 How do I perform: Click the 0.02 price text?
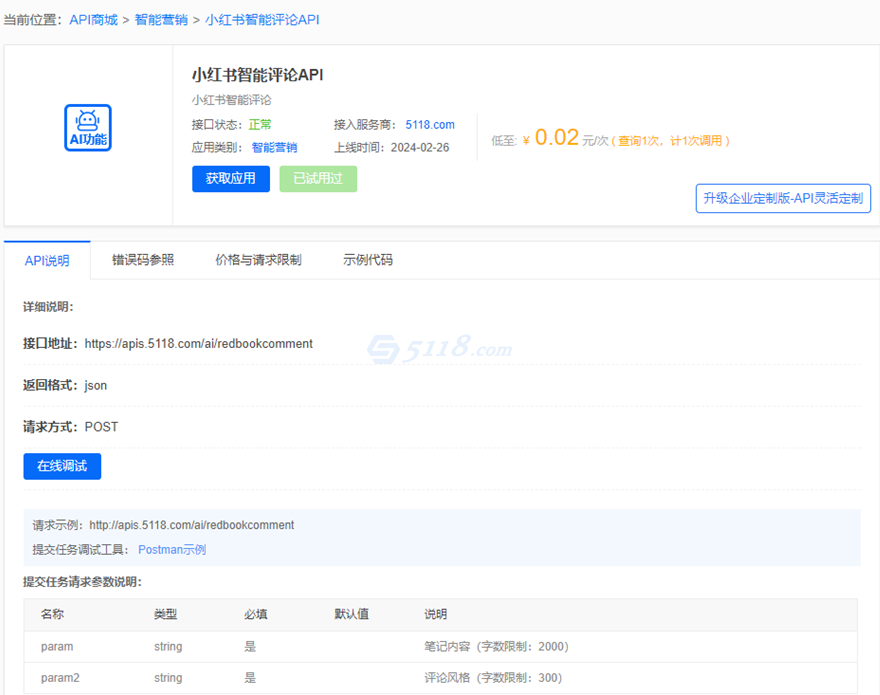[x=556, y=138]
